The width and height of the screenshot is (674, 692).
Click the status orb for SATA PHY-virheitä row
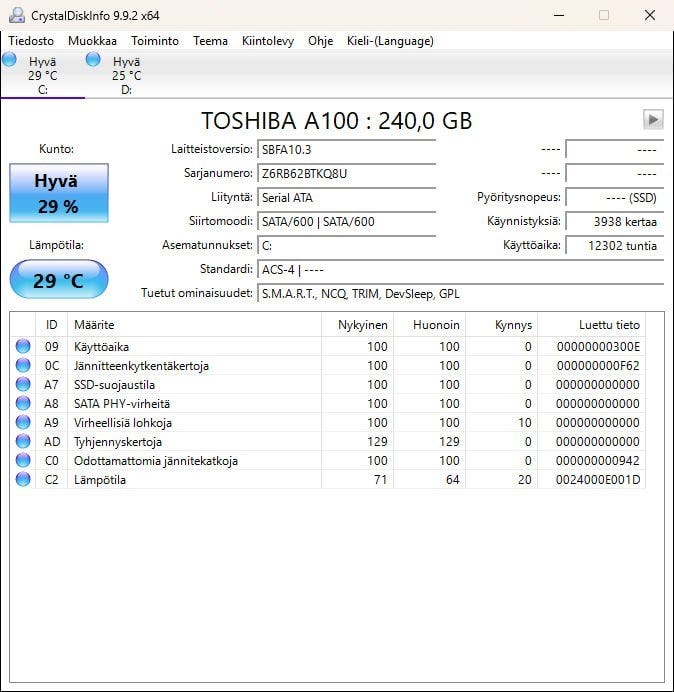pyautogui.click(x=23, y=403)
